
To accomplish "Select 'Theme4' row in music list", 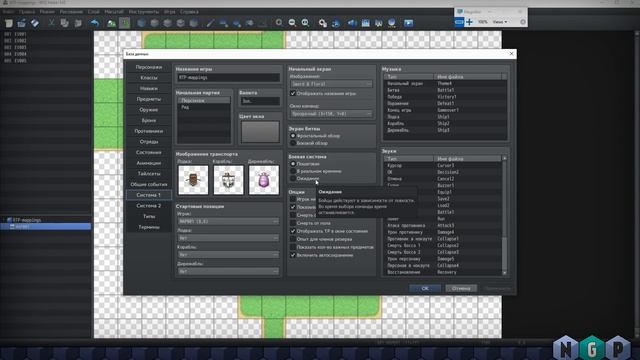I will pyautogui.click(x=445, y=83).
